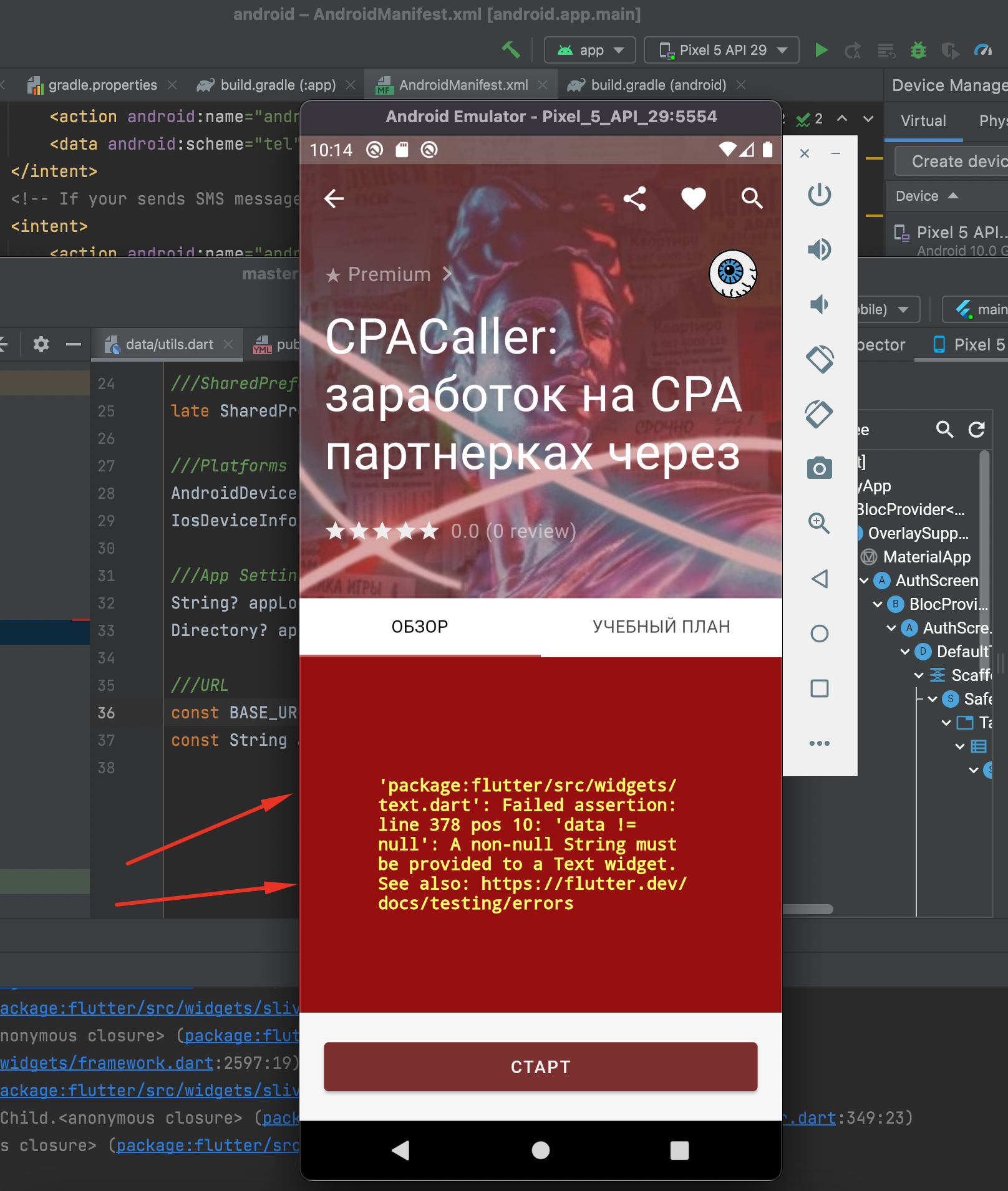This screenshot has height=1191, width=1008.
Task: Select MaterialApp in the widget tree
Action: 927,557
